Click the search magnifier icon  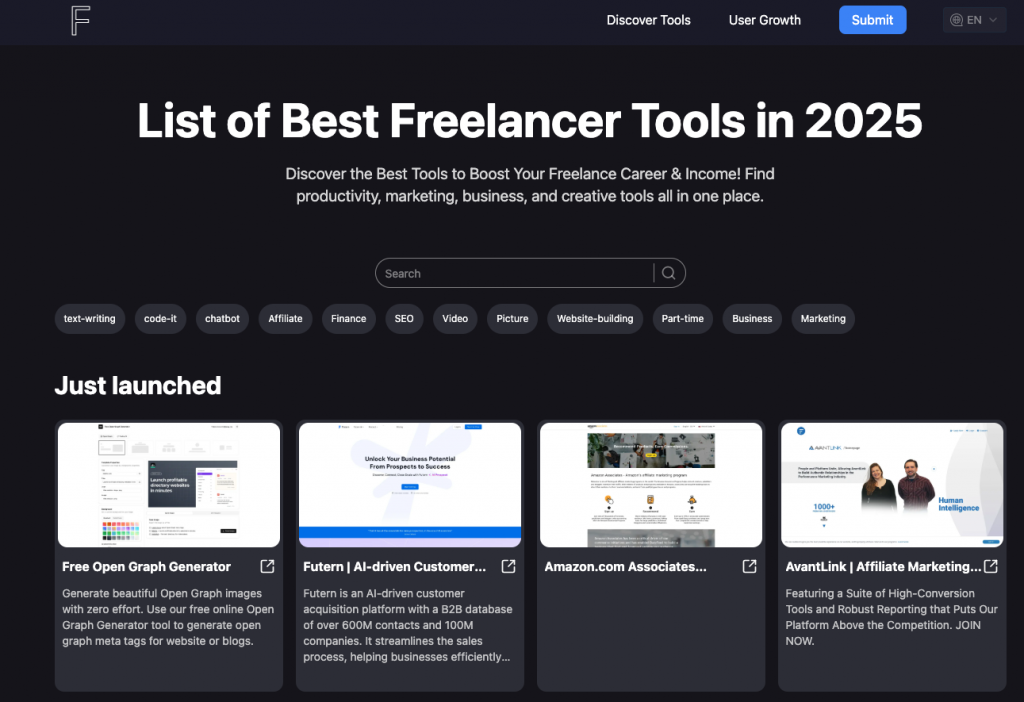pyautogui.click(x=668, y=273)
